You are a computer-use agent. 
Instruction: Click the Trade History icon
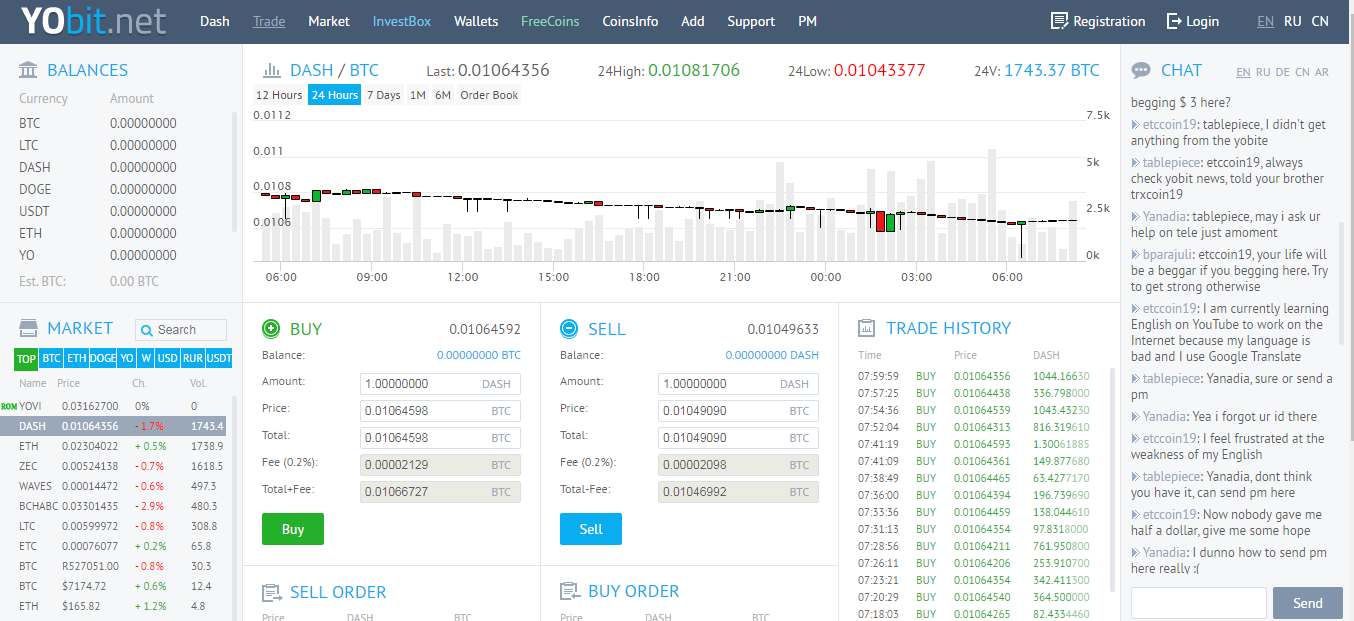click(x=866, y=328)
